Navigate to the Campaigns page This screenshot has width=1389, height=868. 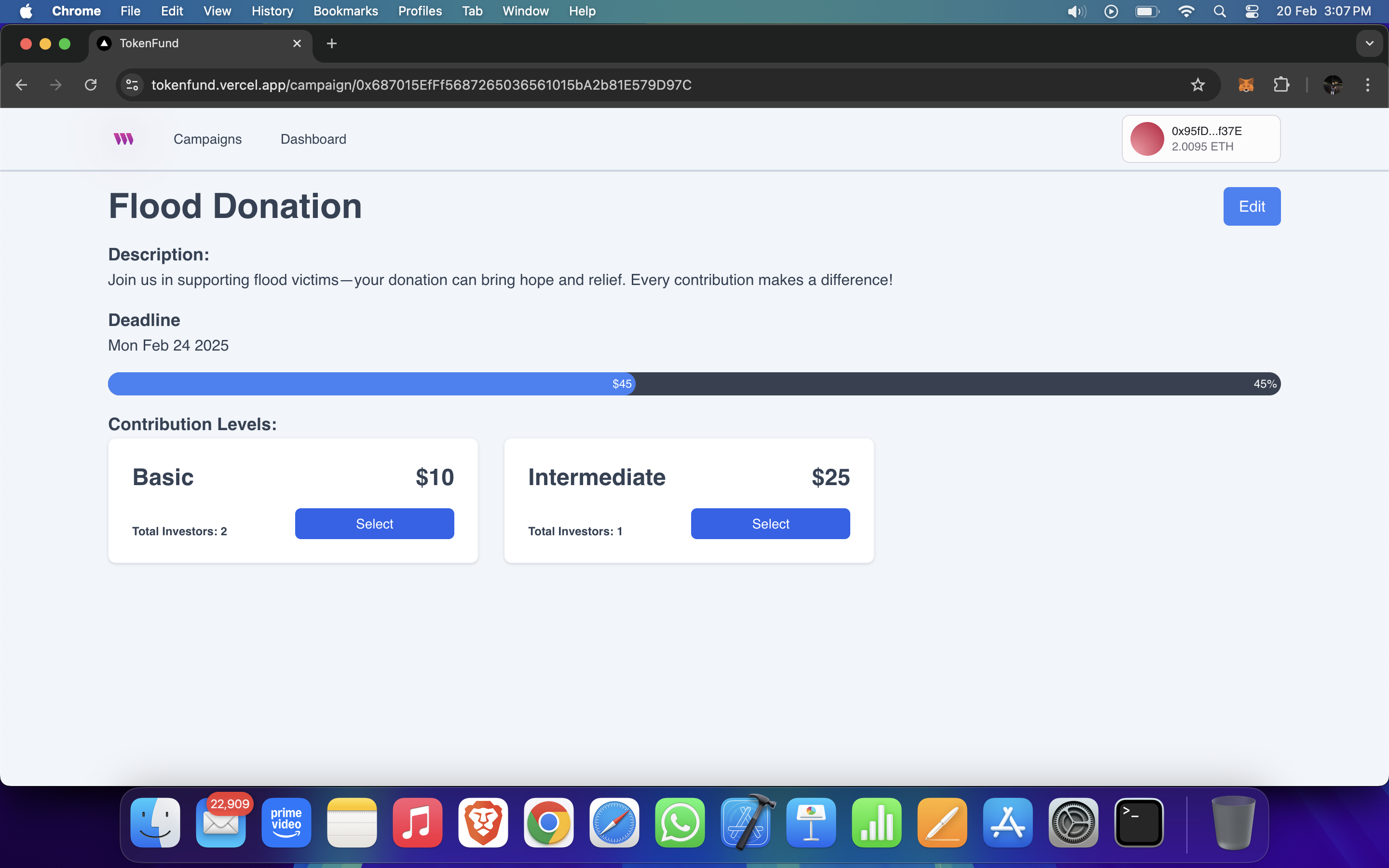tap(207, 138)
